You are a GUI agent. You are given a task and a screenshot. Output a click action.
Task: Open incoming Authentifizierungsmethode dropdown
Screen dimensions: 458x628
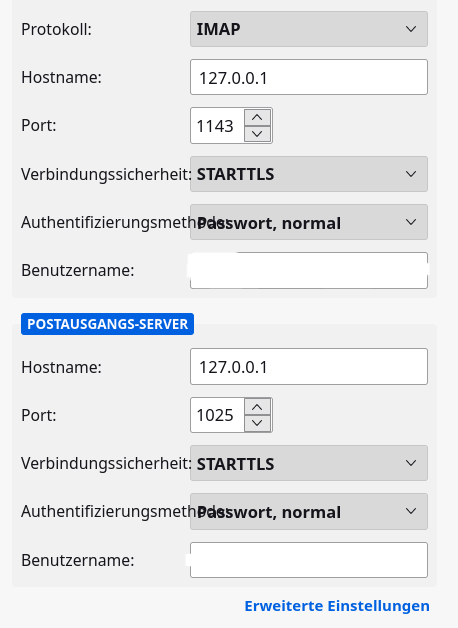point(309,222)
